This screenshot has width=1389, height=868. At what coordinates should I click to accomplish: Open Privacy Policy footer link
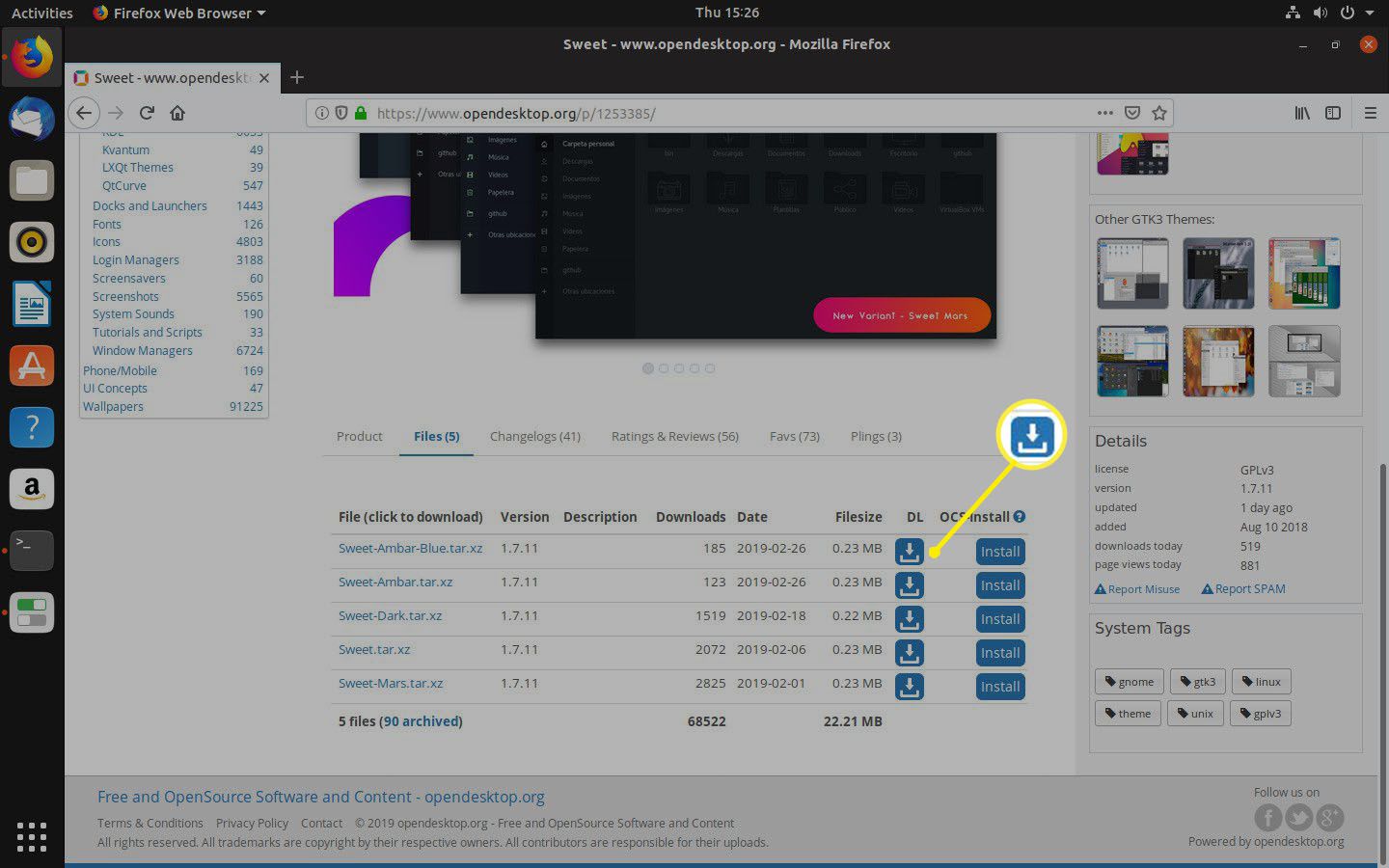pyautogui.click(x=252, y=823)
